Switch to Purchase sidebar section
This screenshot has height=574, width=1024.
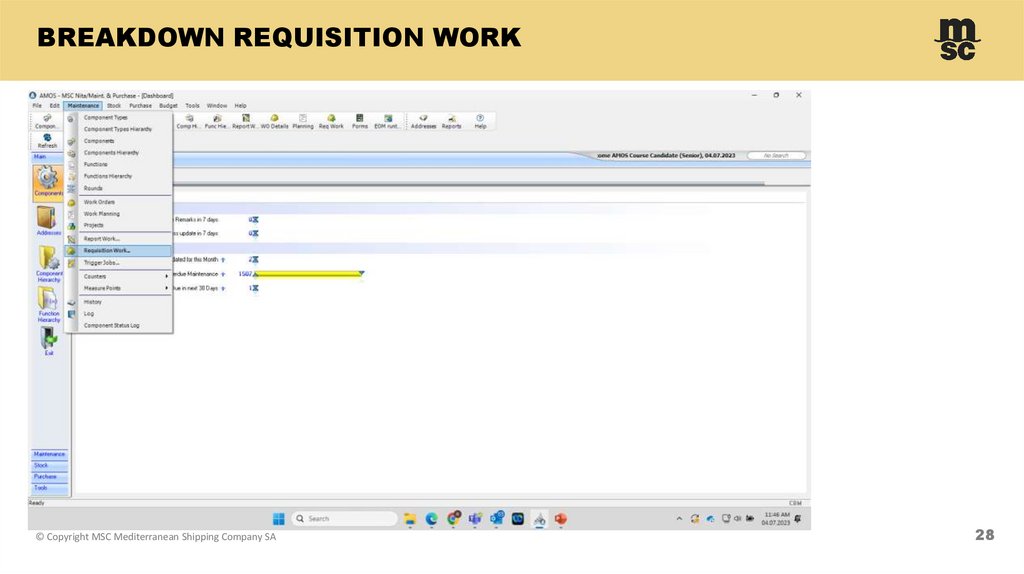click(x=50, y=477)
